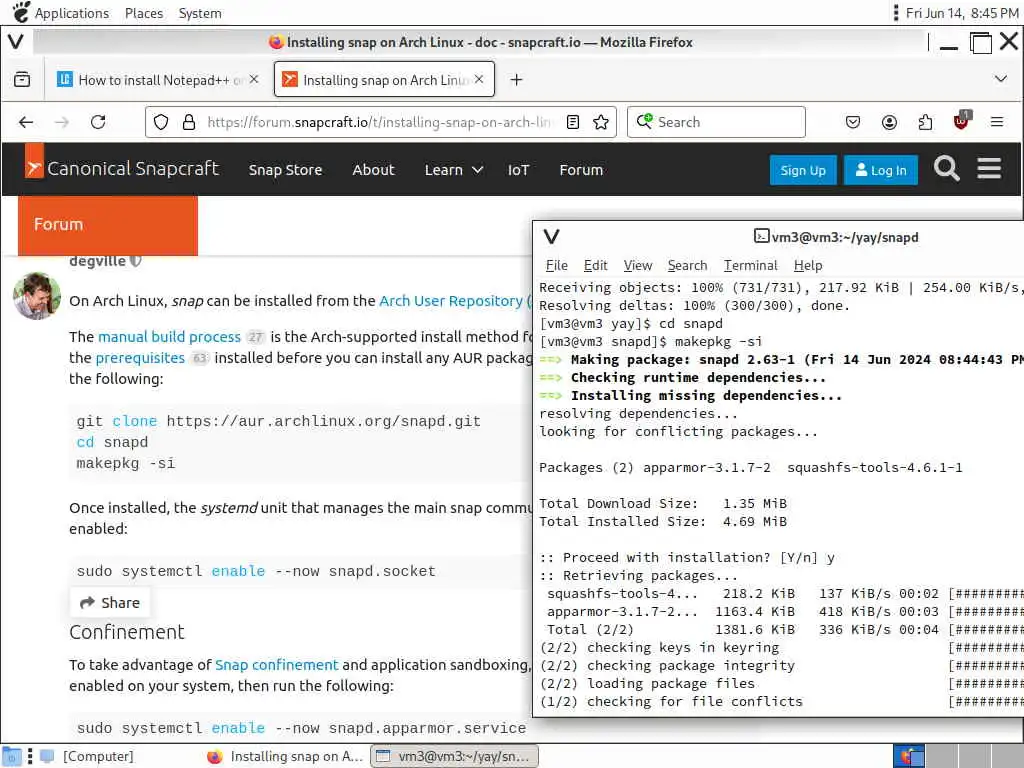Click show desktop icon in taskbar
Screen dimensions: 1024x768
coord(11,756)
